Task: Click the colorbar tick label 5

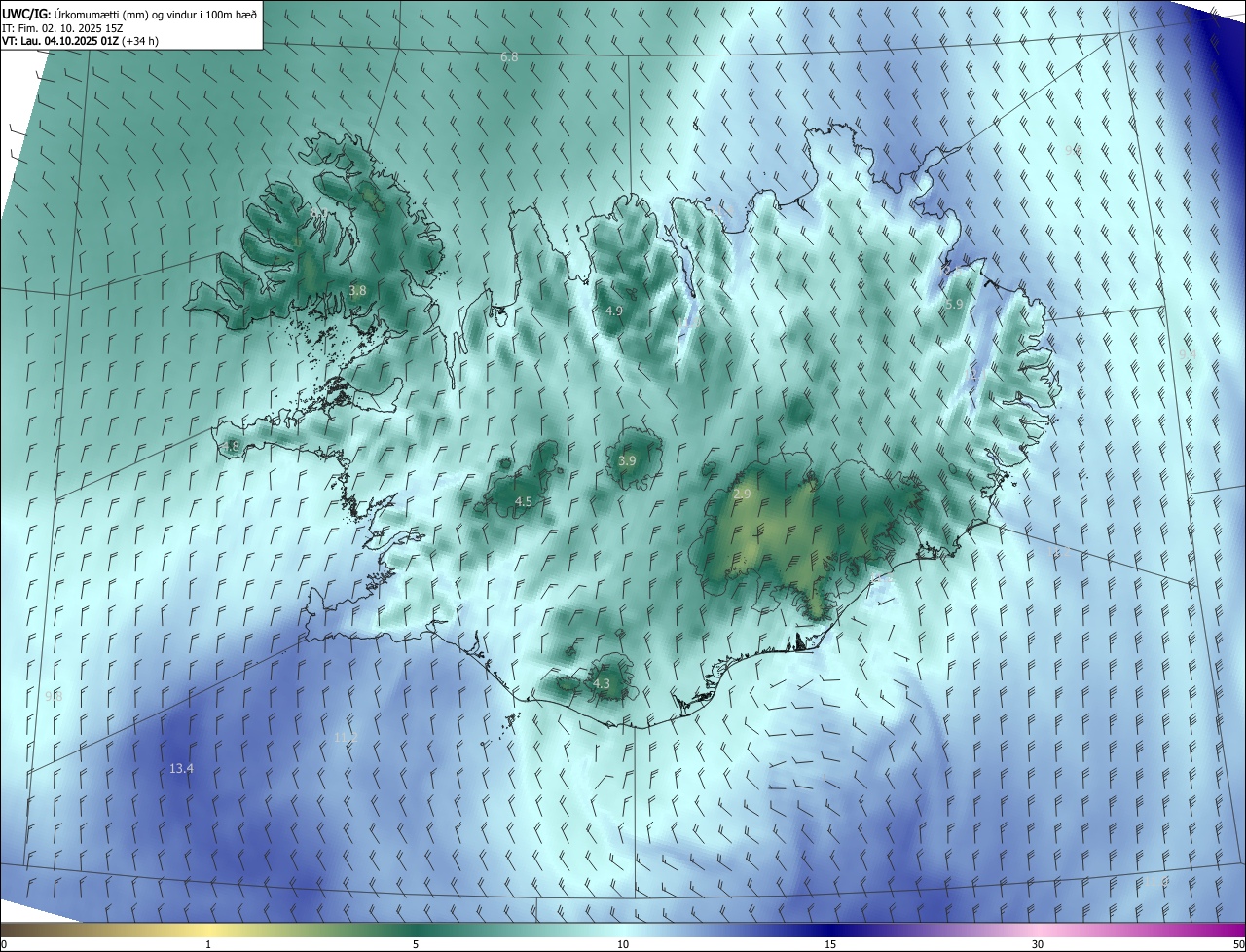Action: click(x=416, y=944)
